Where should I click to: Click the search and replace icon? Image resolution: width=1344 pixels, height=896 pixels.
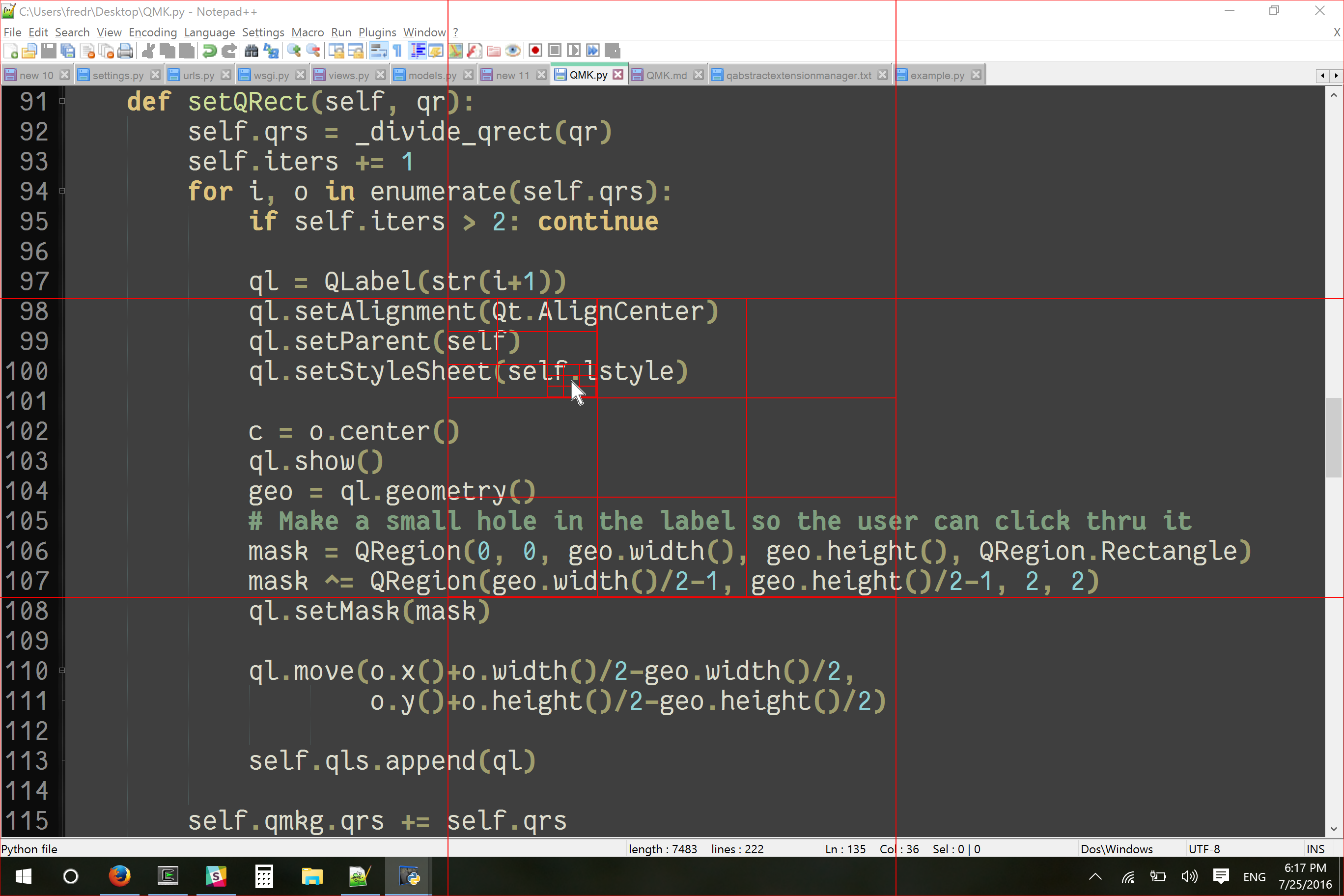(x=270, y=51)
